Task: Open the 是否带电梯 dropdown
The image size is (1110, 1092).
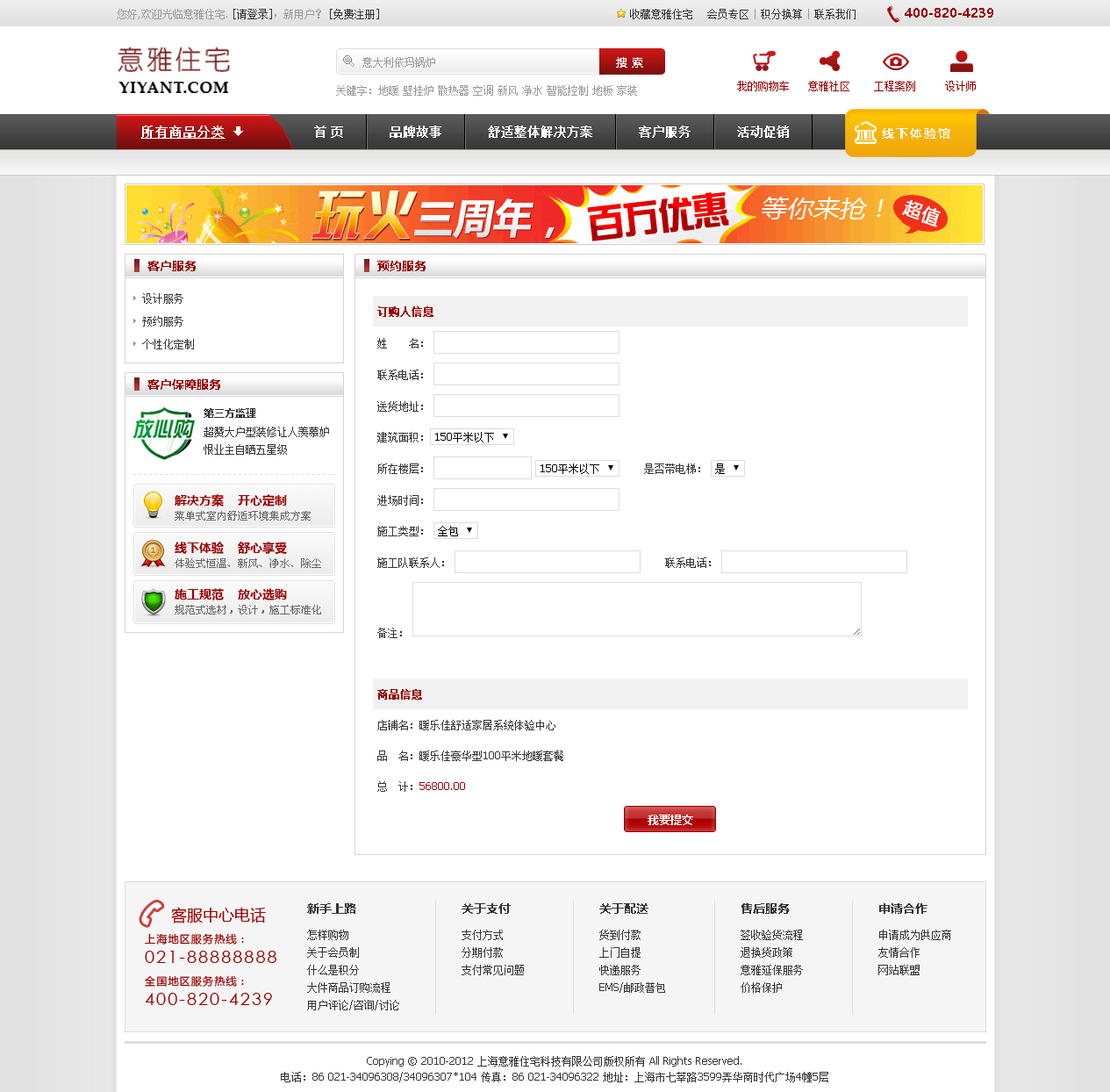Action: (728, 469)
